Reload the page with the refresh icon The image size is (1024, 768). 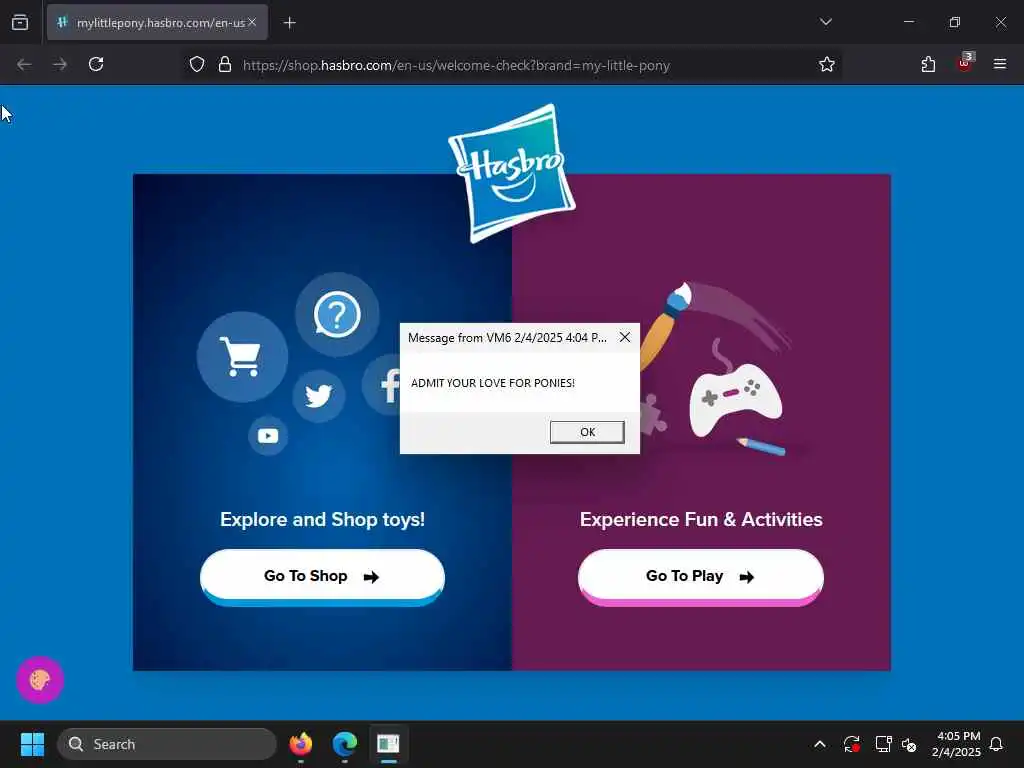pyautogui.click(x=96, y=64)
